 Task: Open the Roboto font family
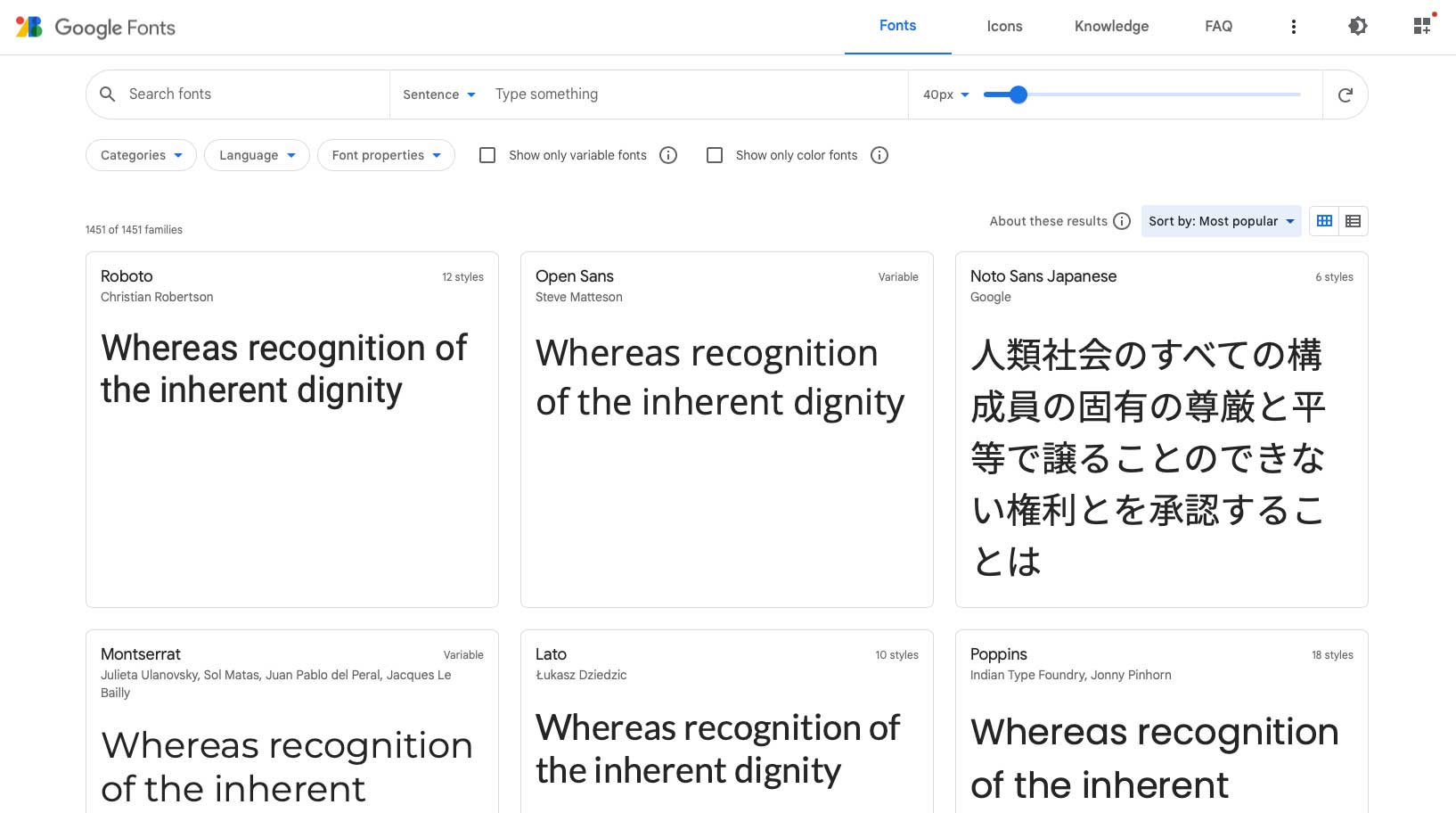(x=127, y=276)
